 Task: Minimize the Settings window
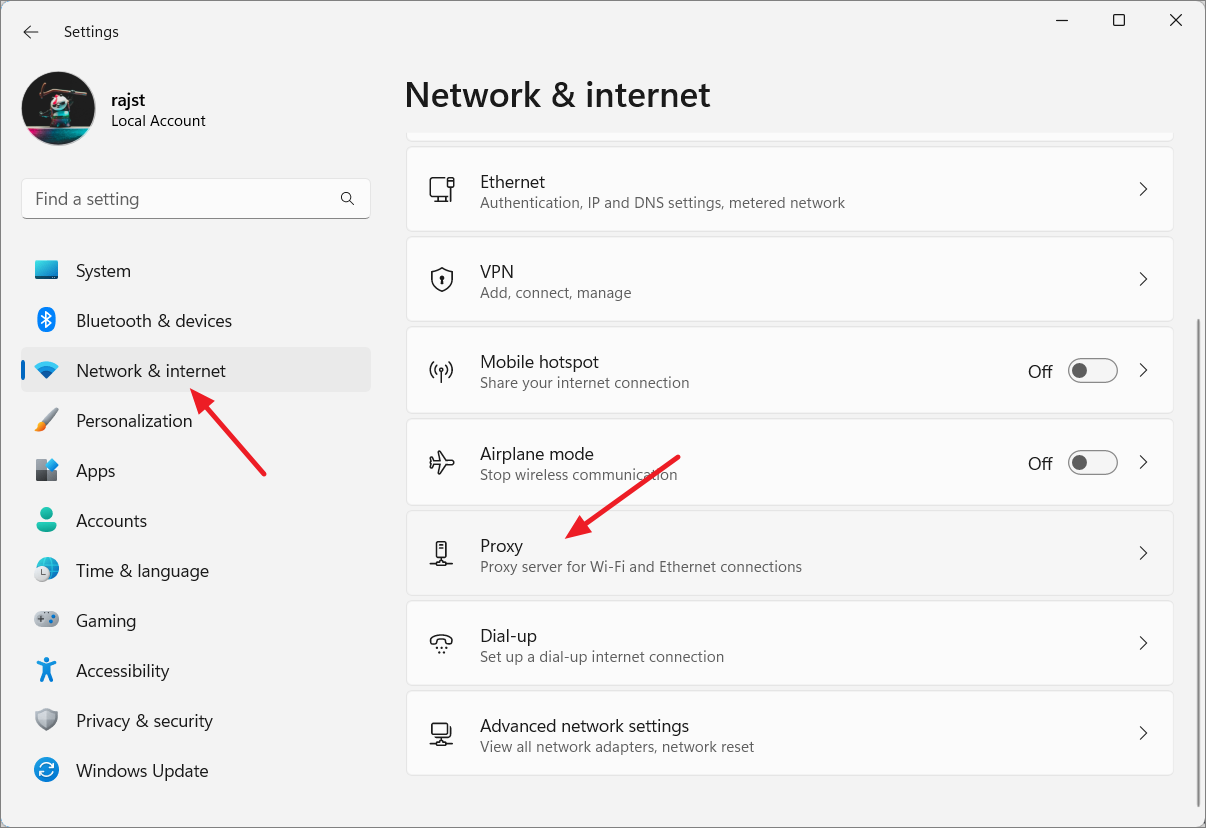[1062, 20]
